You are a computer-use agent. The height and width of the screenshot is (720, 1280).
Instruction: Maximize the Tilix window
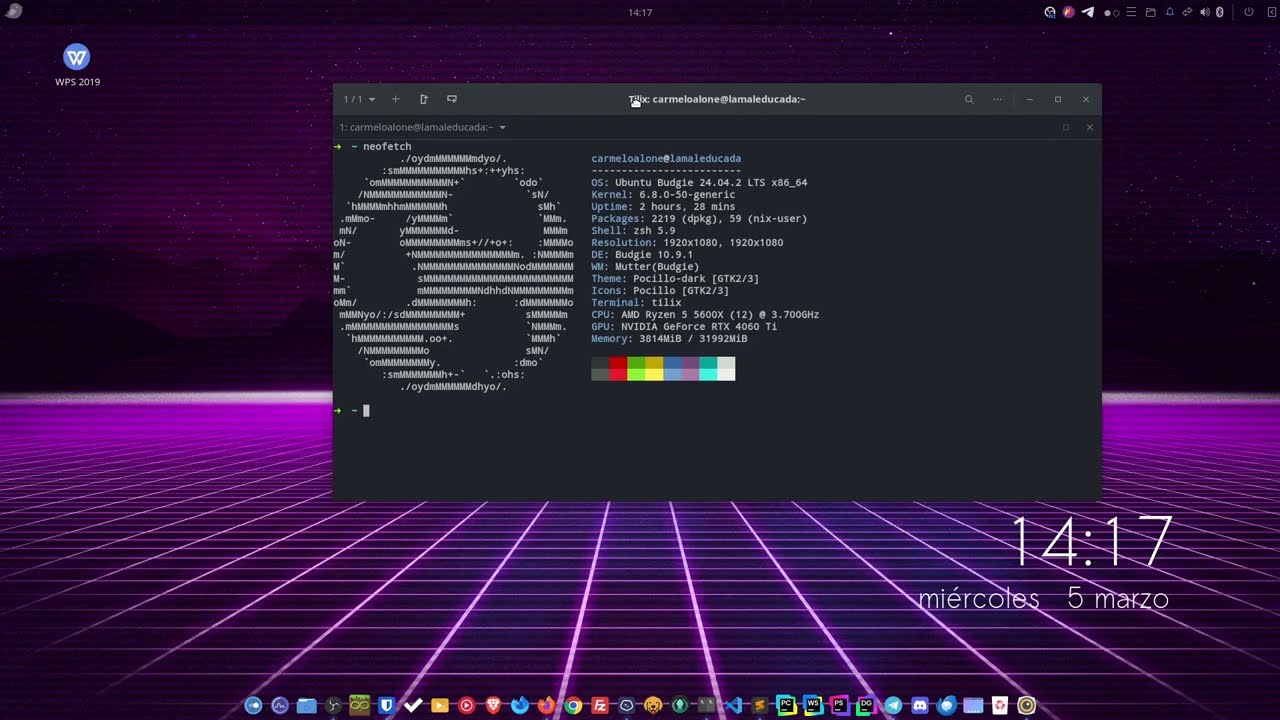pos(1058,99)
